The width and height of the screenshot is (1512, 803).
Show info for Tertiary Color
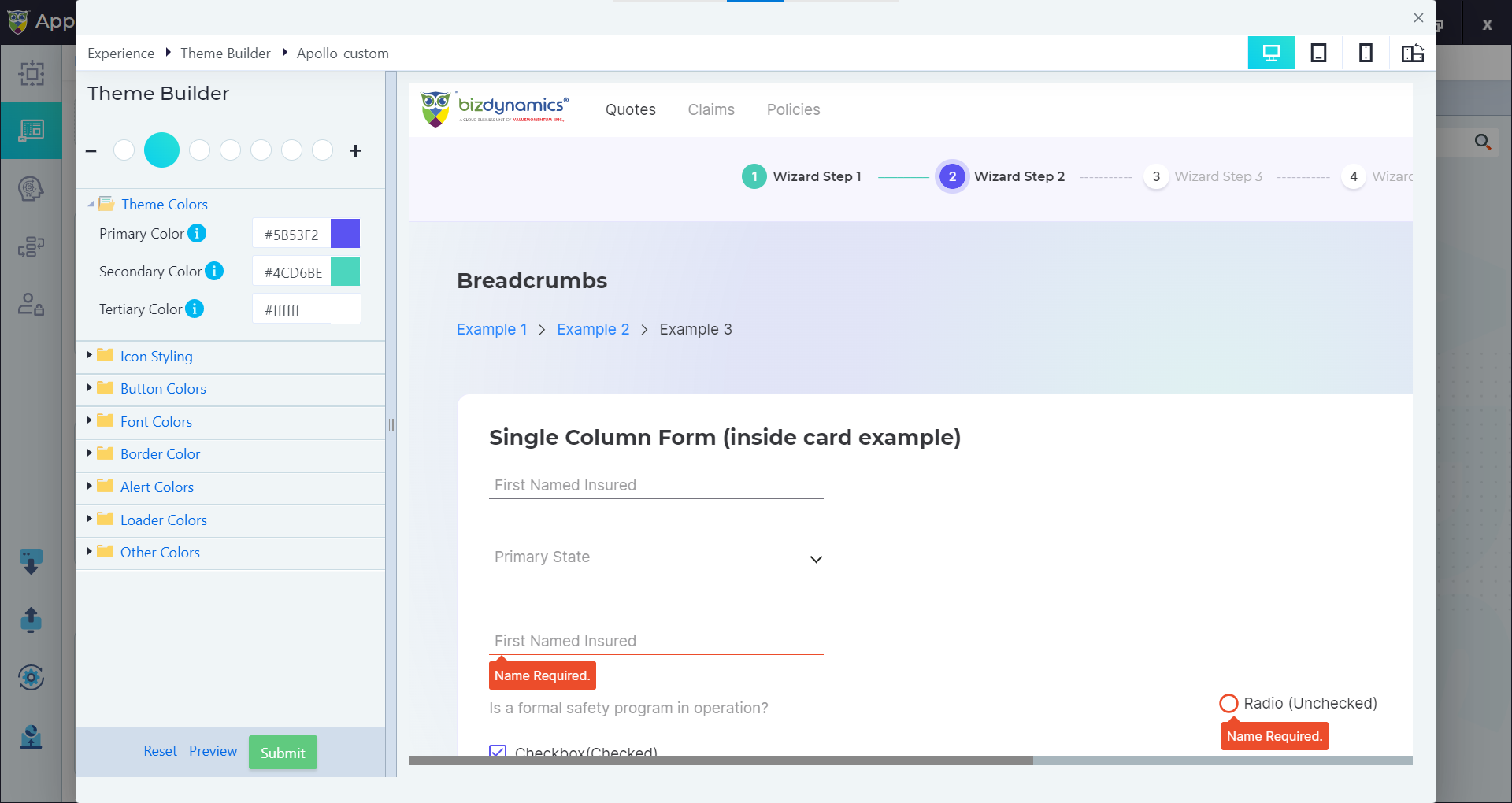pyautogui.click(x=195, y=309)
